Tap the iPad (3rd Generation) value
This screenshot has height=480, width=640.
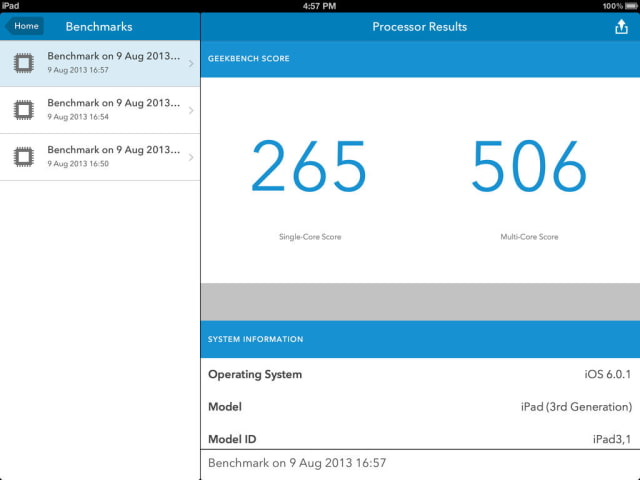tap(576, 407)
